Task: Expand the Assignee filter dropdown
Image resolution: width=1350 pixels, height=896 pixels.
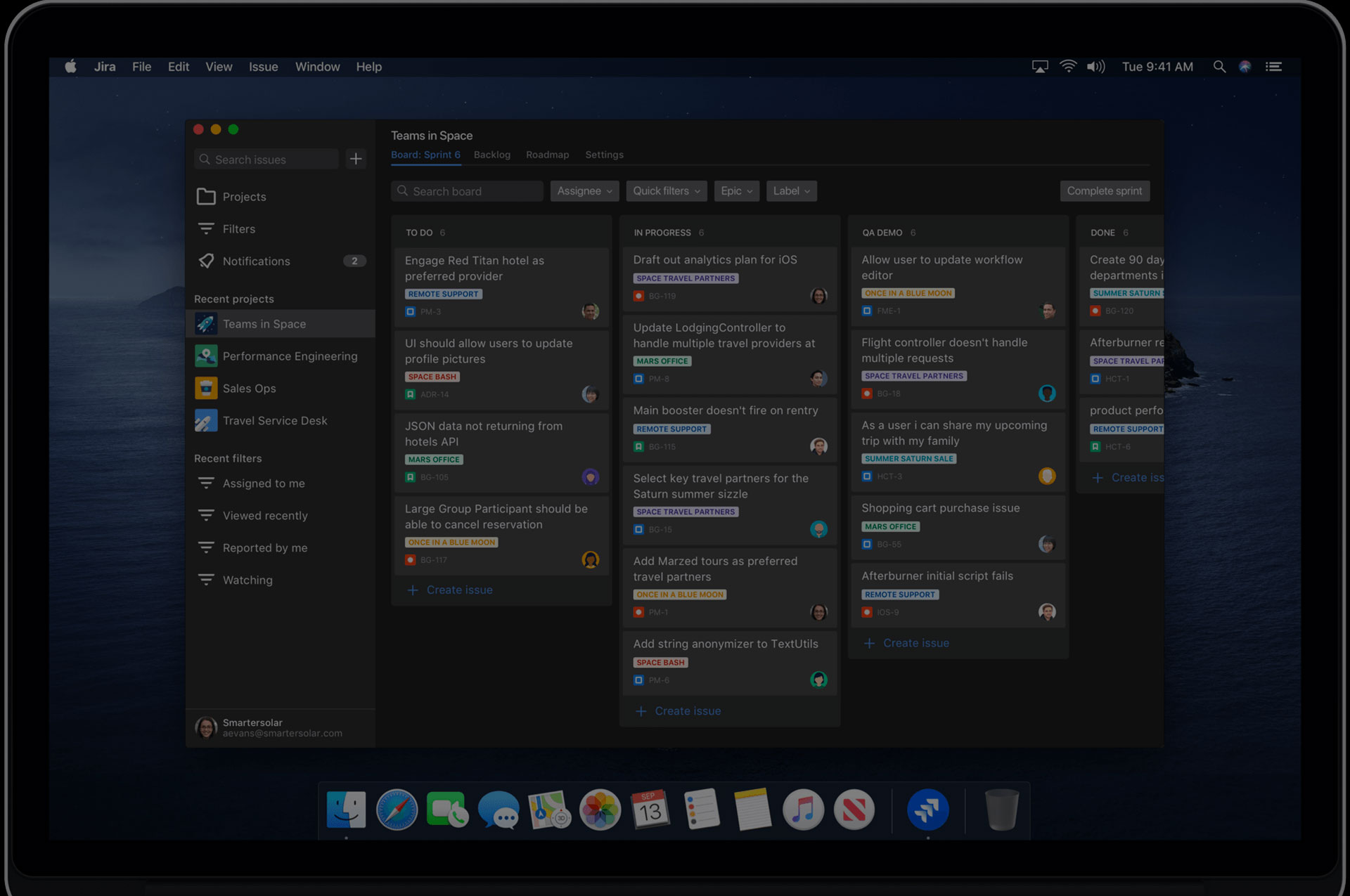Action: [584, 191]
